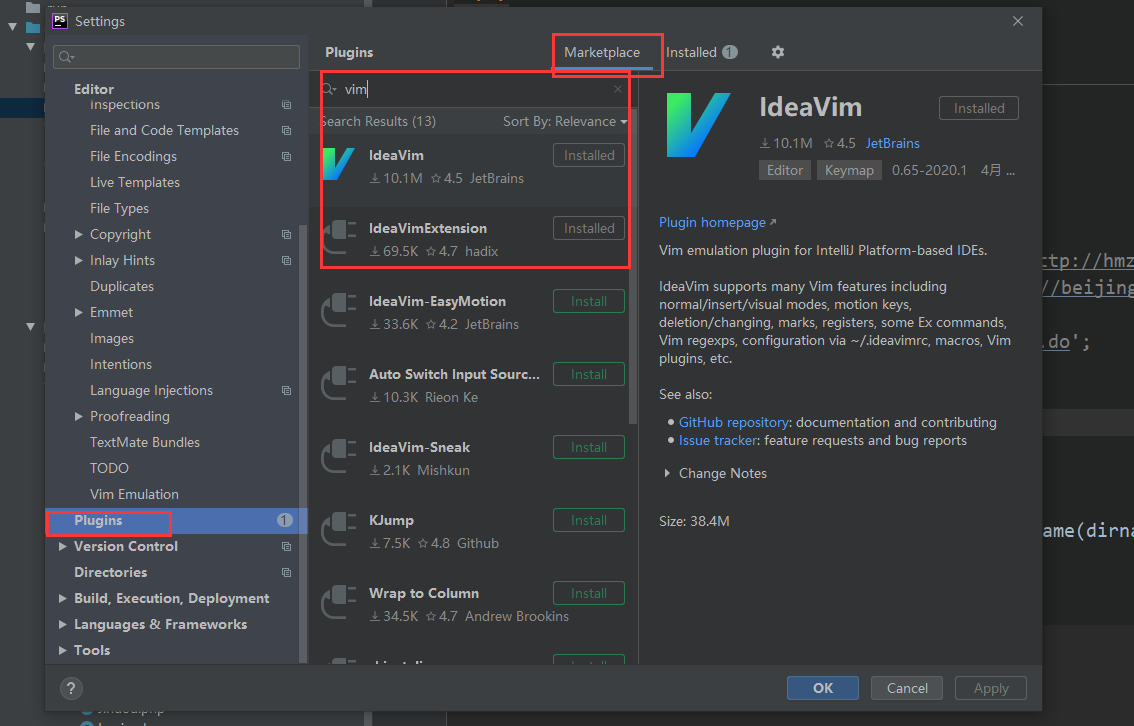Click project-level icon beside File and Code Templates

pos(286,130)
